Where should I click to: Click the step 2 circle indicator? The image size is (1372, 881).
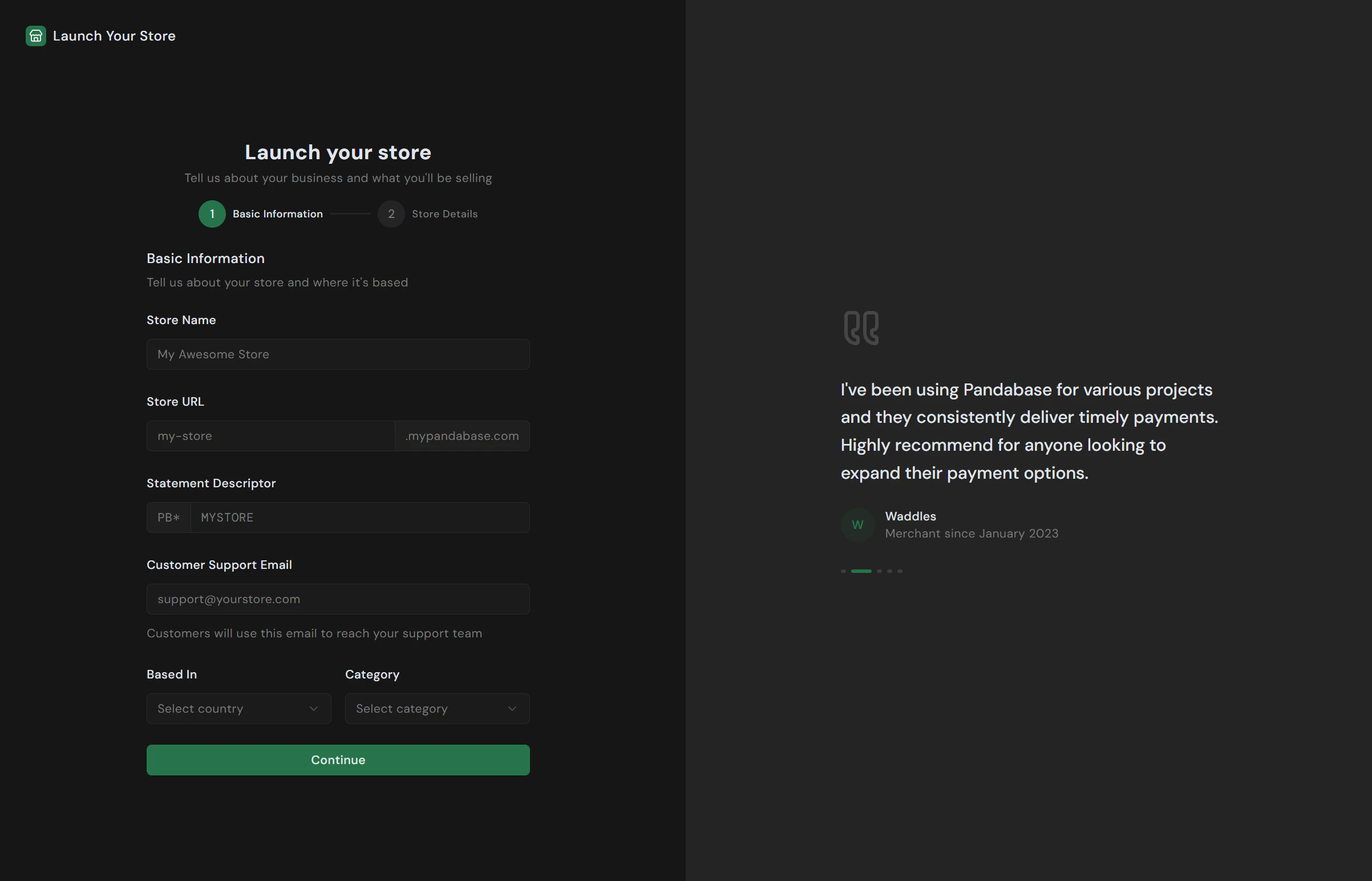pos(391,214)
